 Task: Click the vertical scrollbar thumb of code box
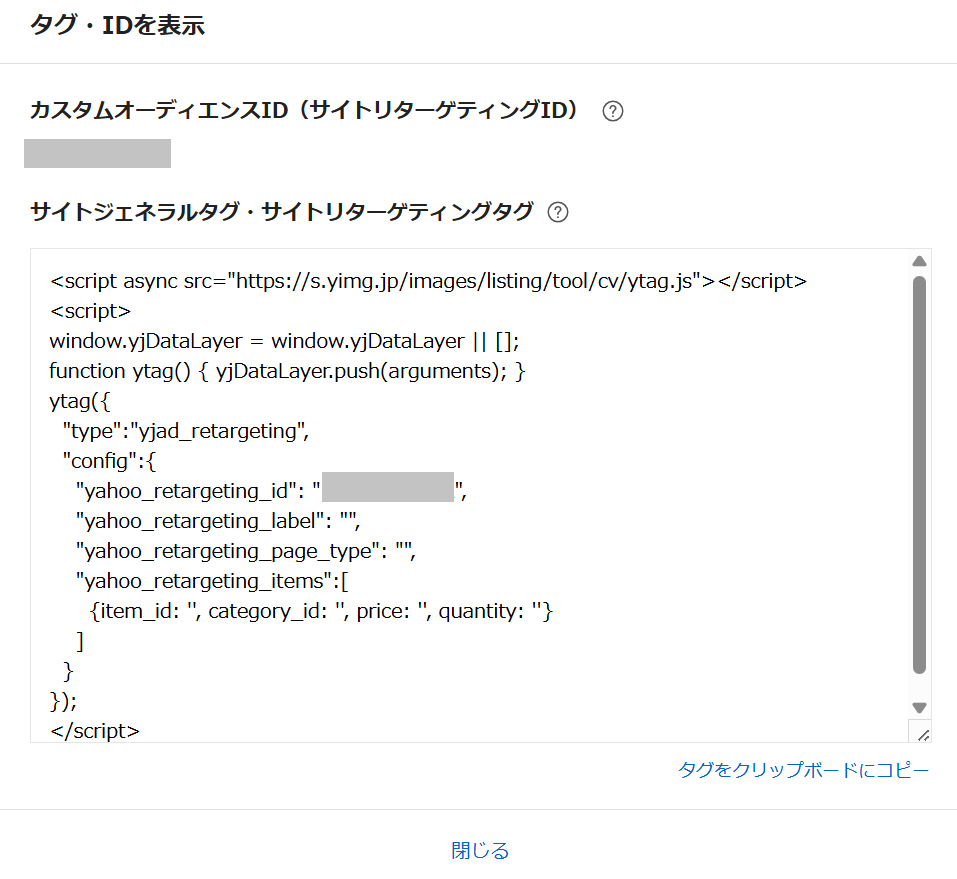(x=919, y=475)
